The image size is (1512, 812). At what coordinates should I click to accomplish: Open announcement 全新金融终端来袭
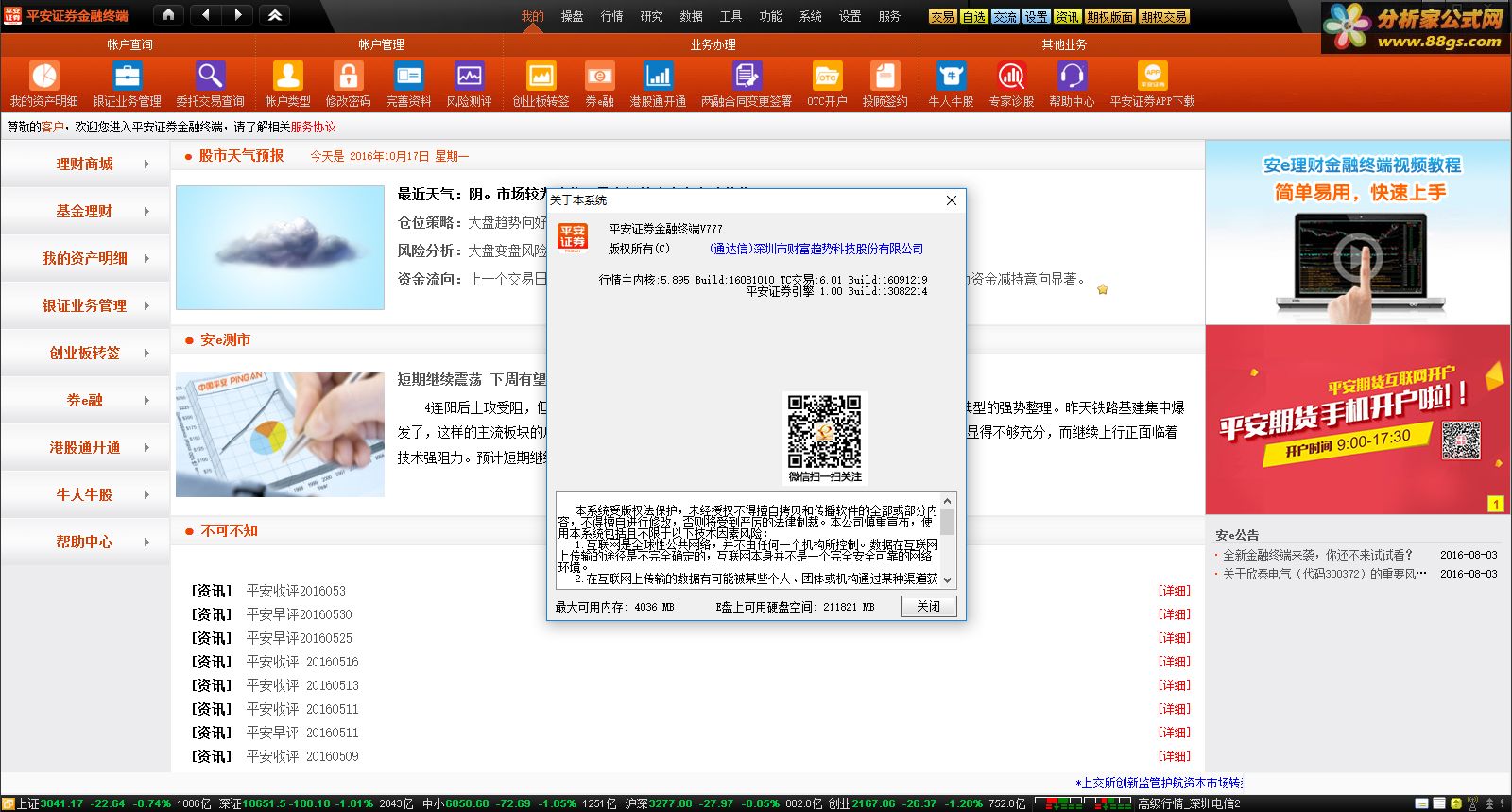pos(1317,555)
